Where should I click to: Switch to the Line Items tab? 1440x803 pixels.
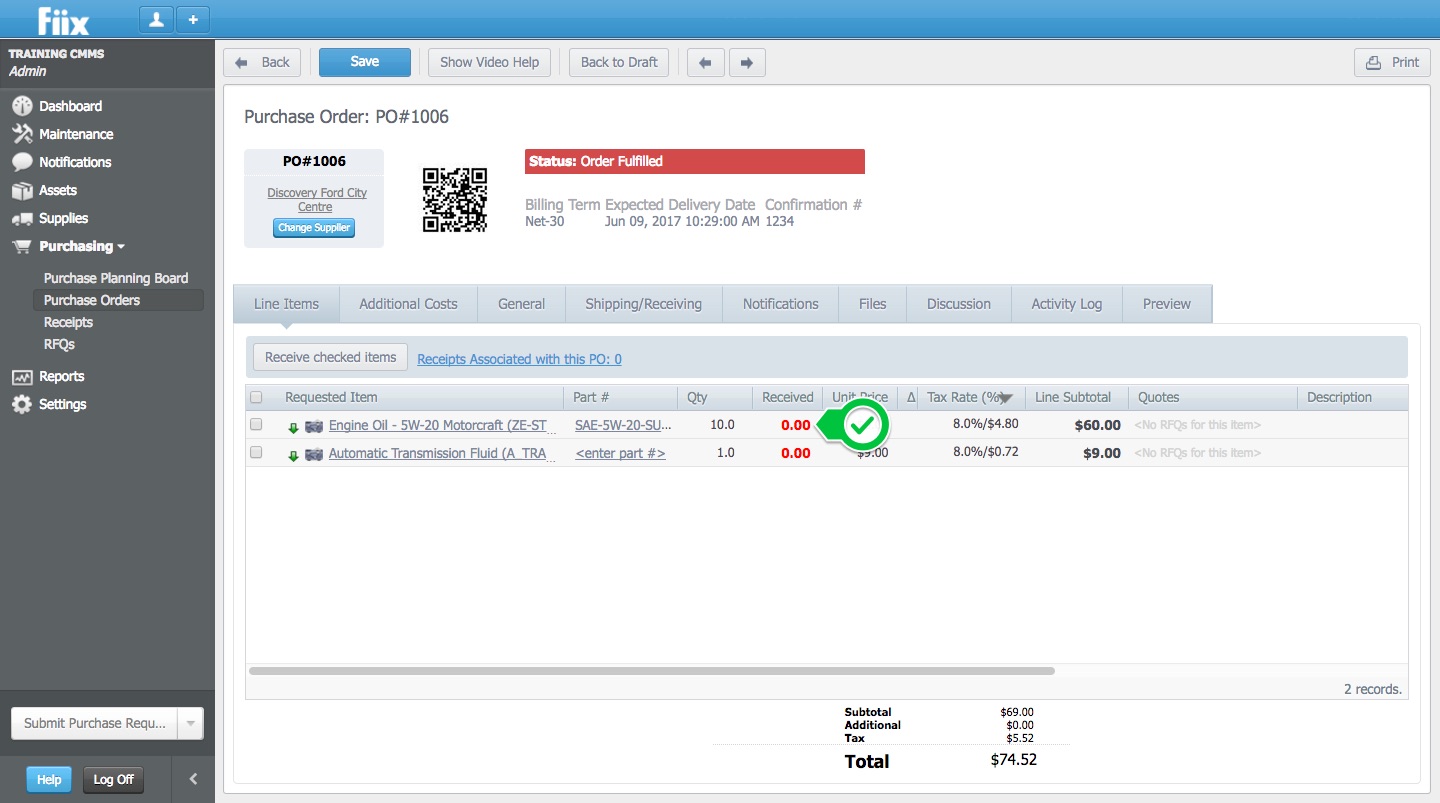[286, 304]
